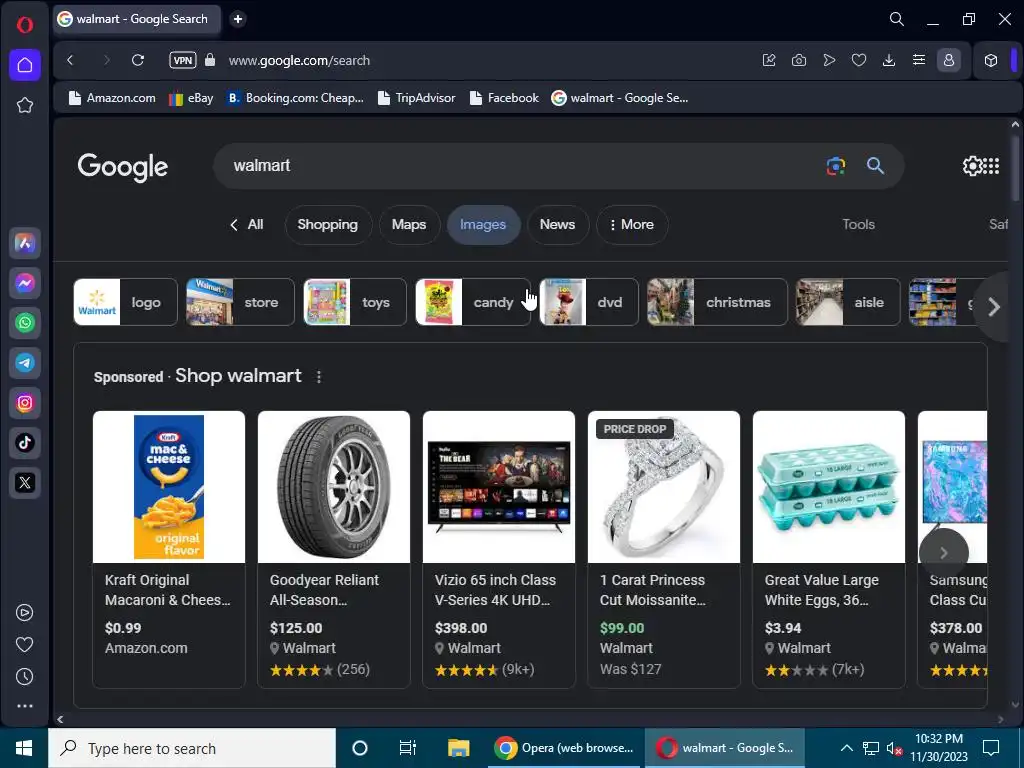Search by image with Google Lens icon
The width and height of the screenshot is (1024, 768).
[836, 166]
